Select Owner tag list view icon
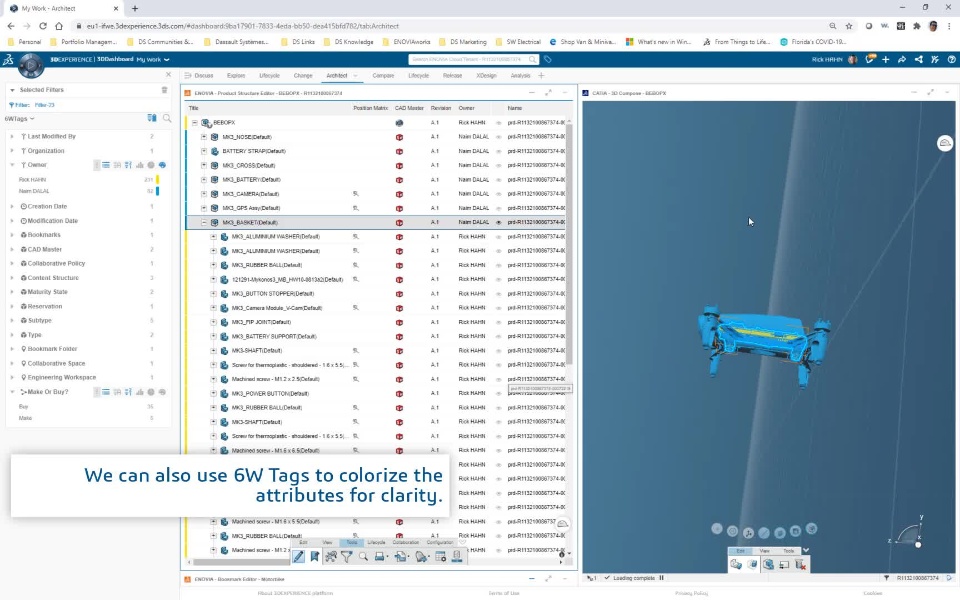 click(x=106, y=165)
